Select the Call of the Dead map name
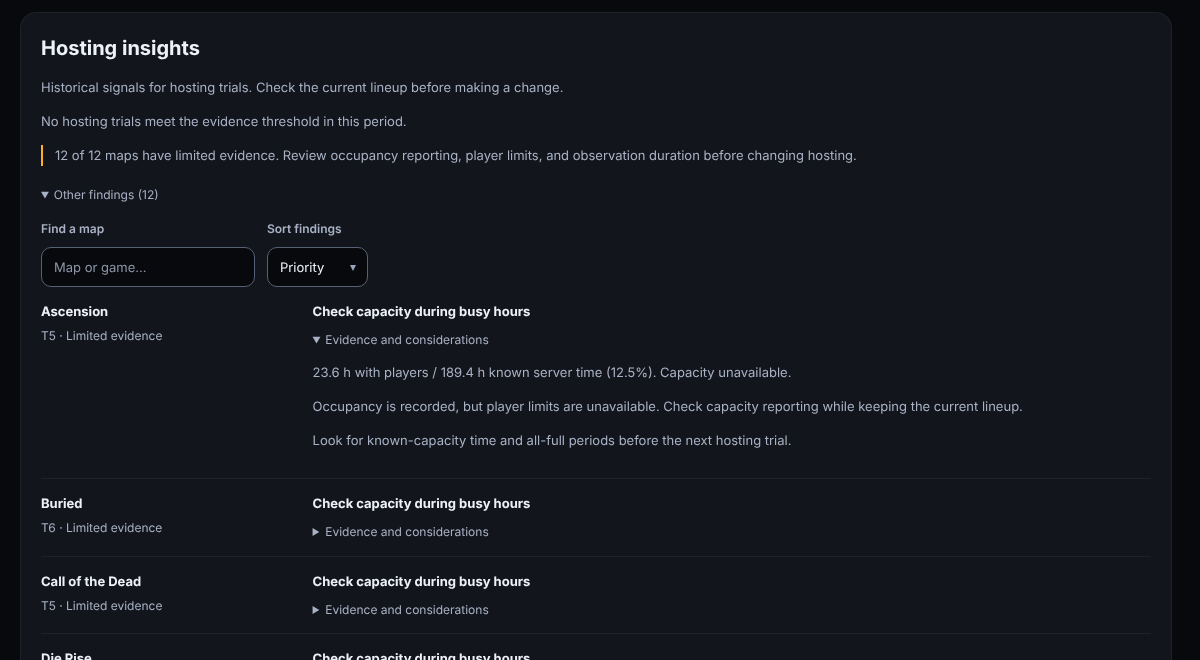 pos(91,582)
